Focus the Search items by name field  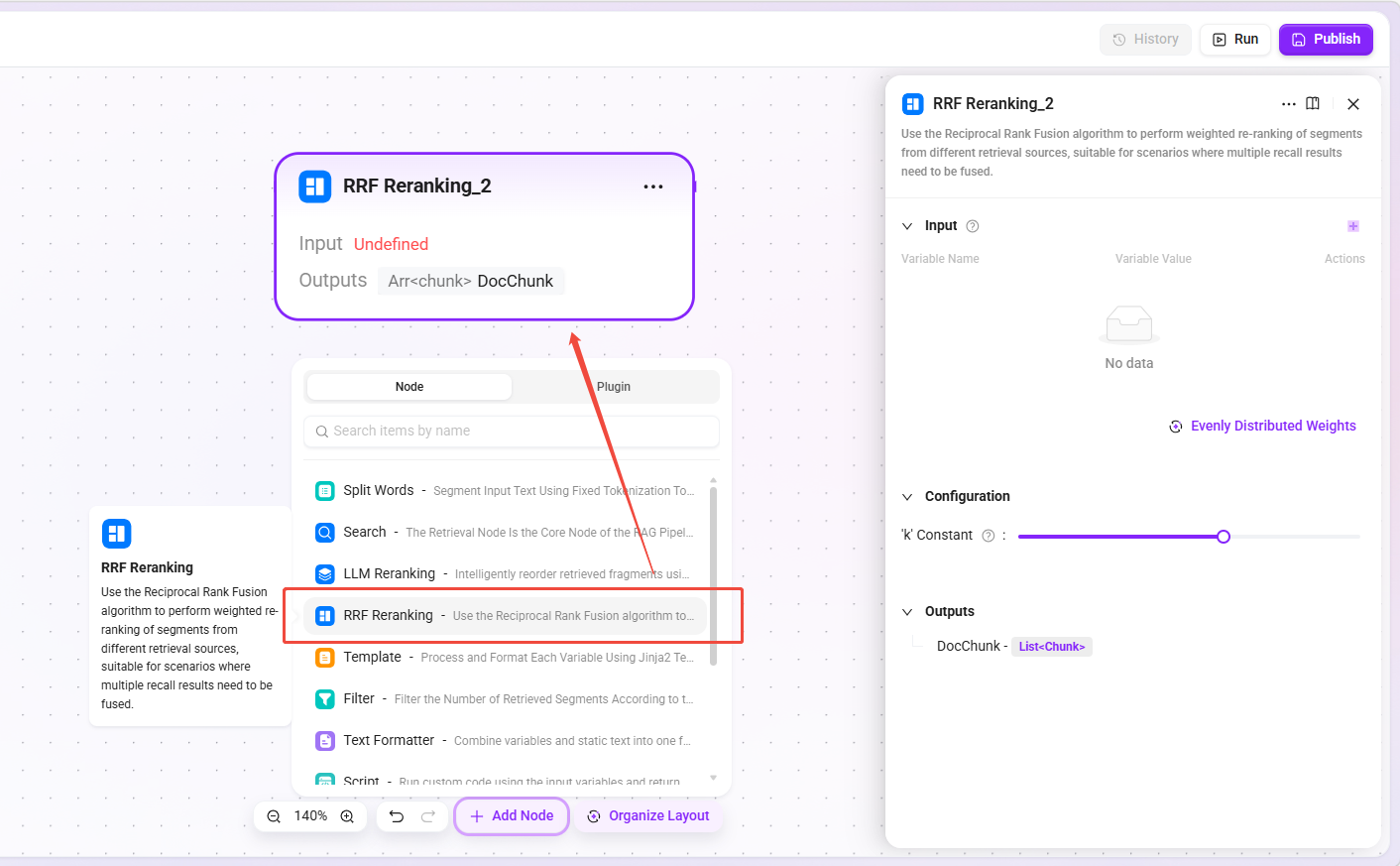[x=512, y=432]
